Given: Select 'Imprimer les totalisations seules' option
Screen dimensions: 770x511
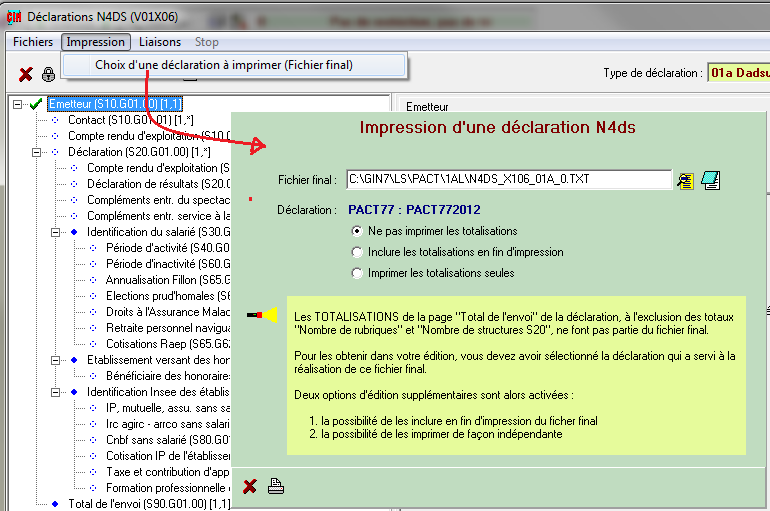Looking at the screenshot, I should click(357, 273).
